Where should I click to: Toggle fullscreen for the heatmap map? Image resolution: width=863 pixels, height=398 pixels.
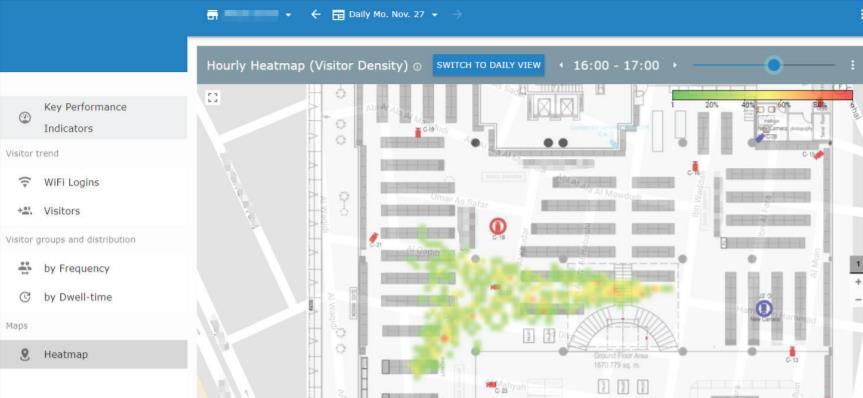[x=213, y=97]
